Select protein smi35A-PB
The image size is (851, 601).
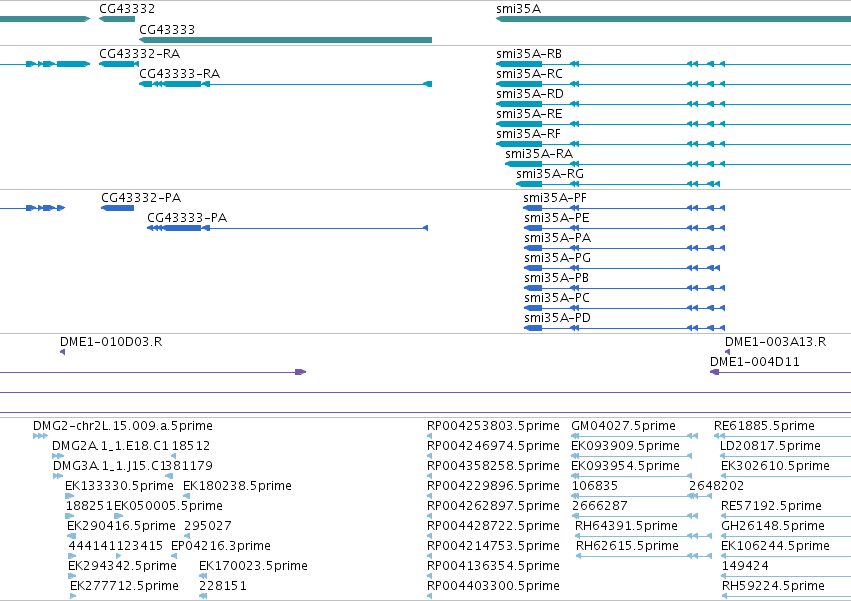tap(556, 278)
